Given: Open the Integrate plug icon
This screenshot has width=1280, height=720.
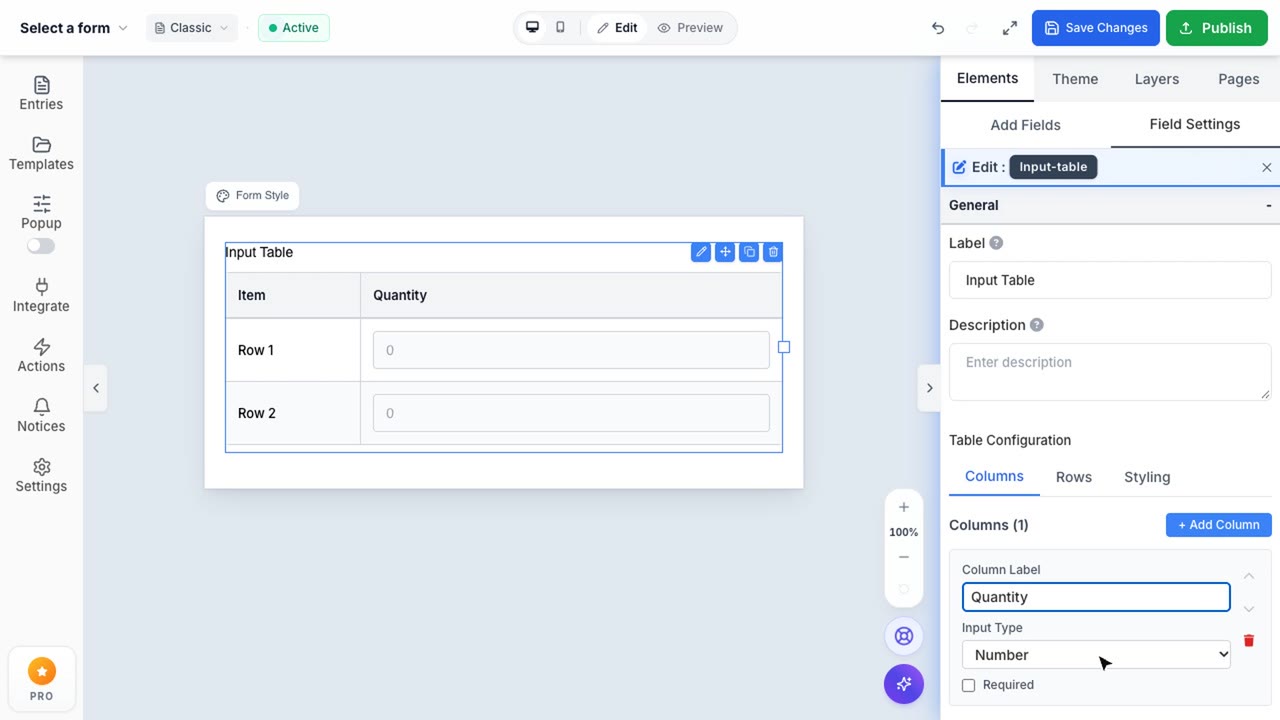Looking at the screenshot, I should [x=41, y=286].
